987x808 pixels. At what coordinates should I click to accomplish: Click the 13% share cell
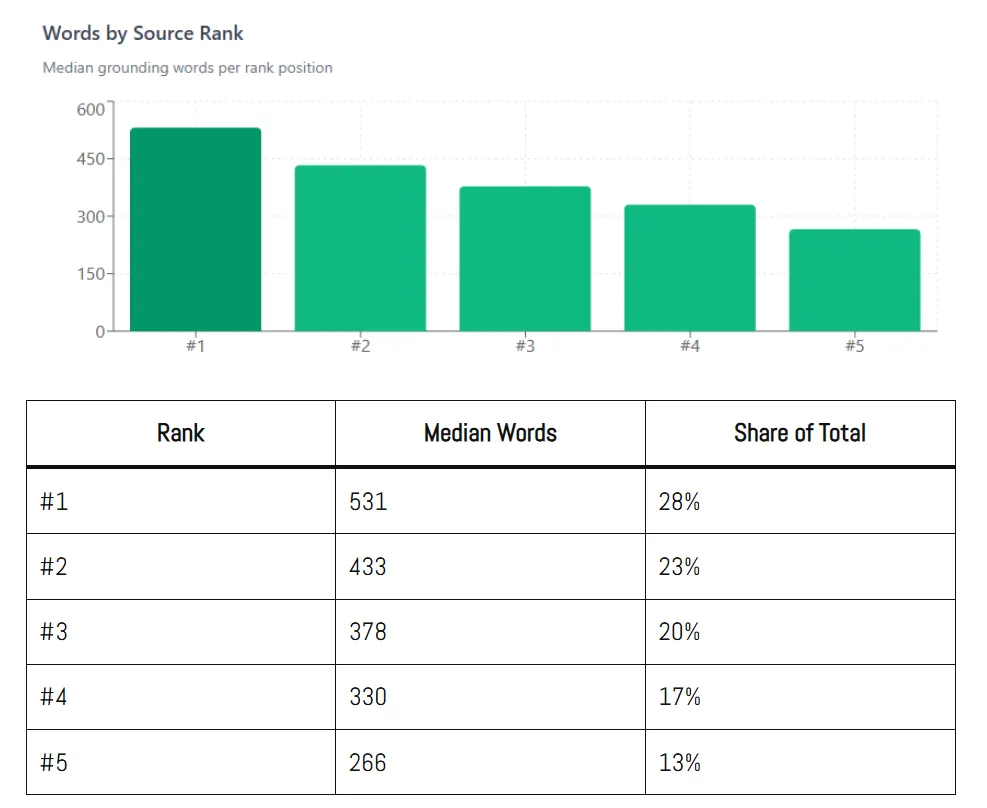800,762
